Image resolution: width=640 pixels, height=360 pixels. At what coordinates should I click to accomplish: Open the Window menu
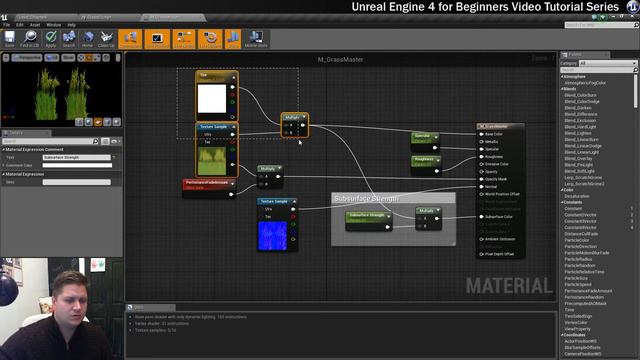(53, 25)
